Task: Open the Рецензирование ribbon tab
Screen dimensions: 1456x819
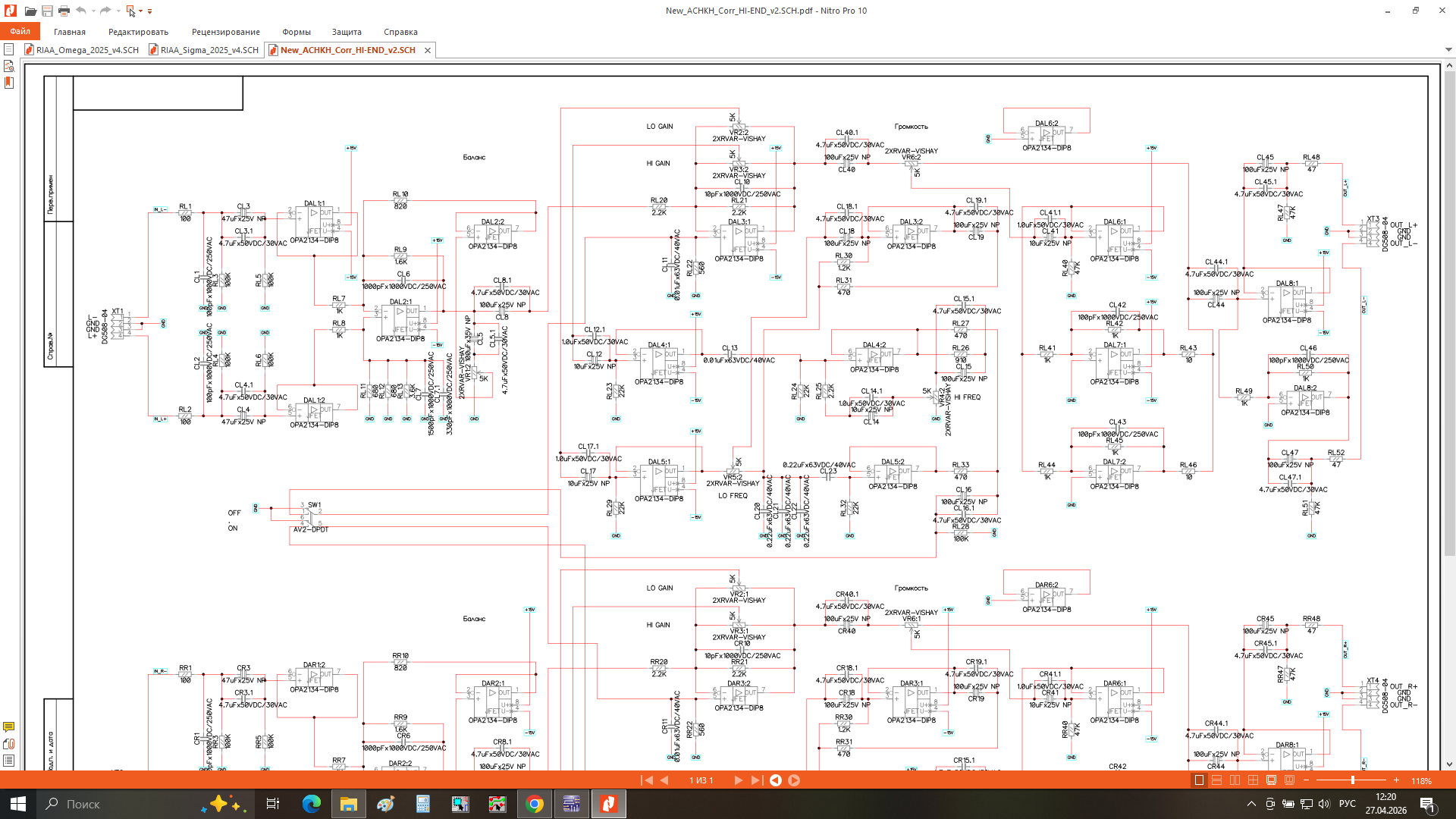Action: pos(225,32)
